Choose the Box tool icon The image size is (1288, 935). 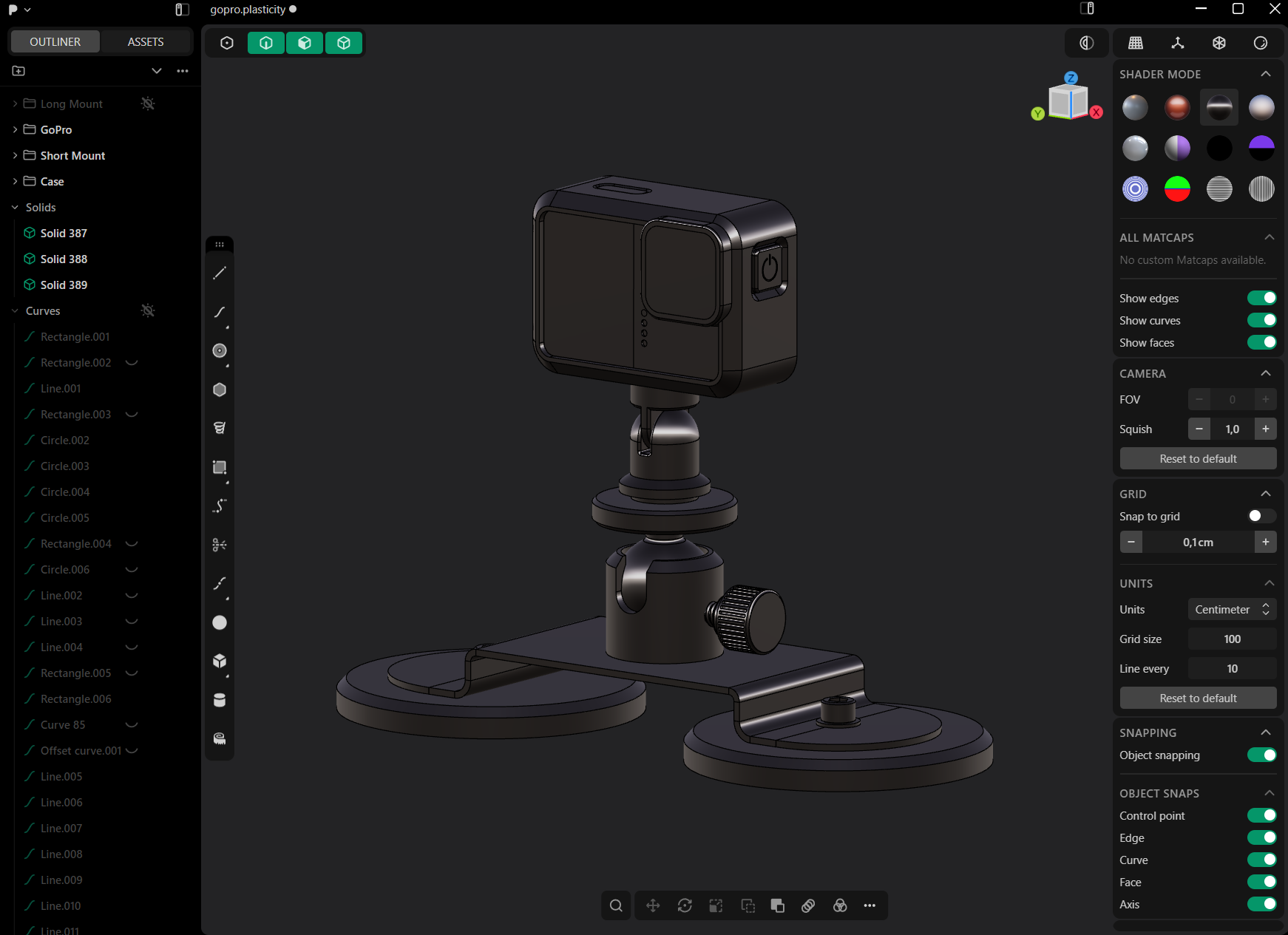[220, 661]
